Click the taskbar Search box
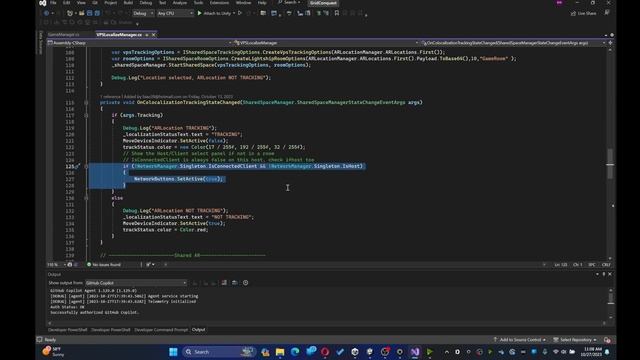The height and width of the screenshot is (360, 640). pos(219,352)
